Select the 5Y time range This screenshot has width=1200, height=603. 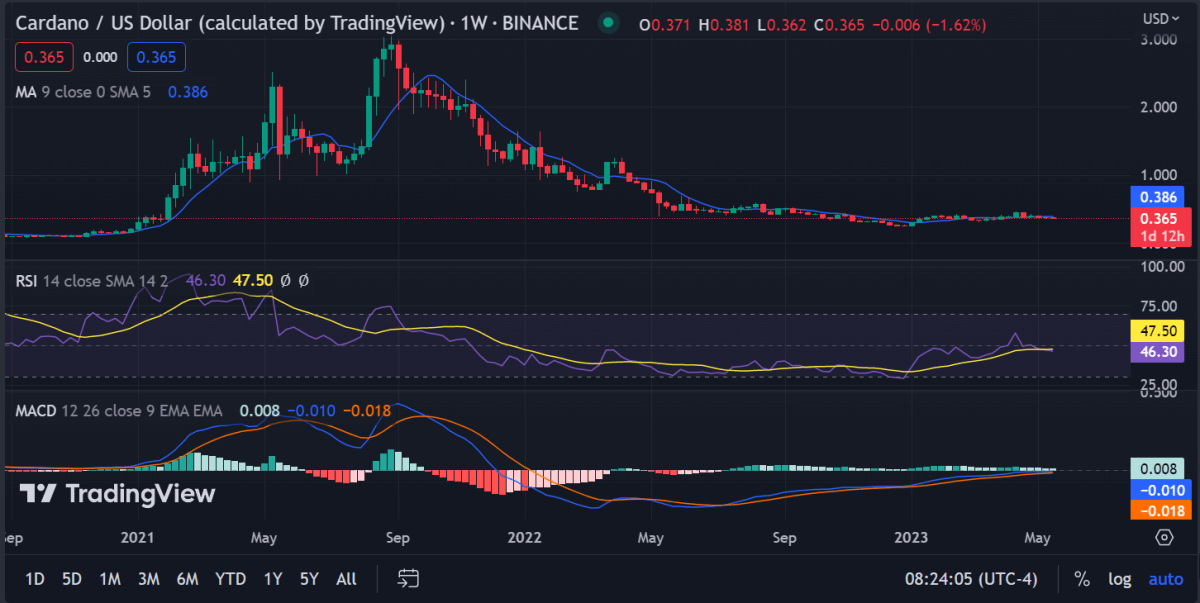click(x=309, y=578)
